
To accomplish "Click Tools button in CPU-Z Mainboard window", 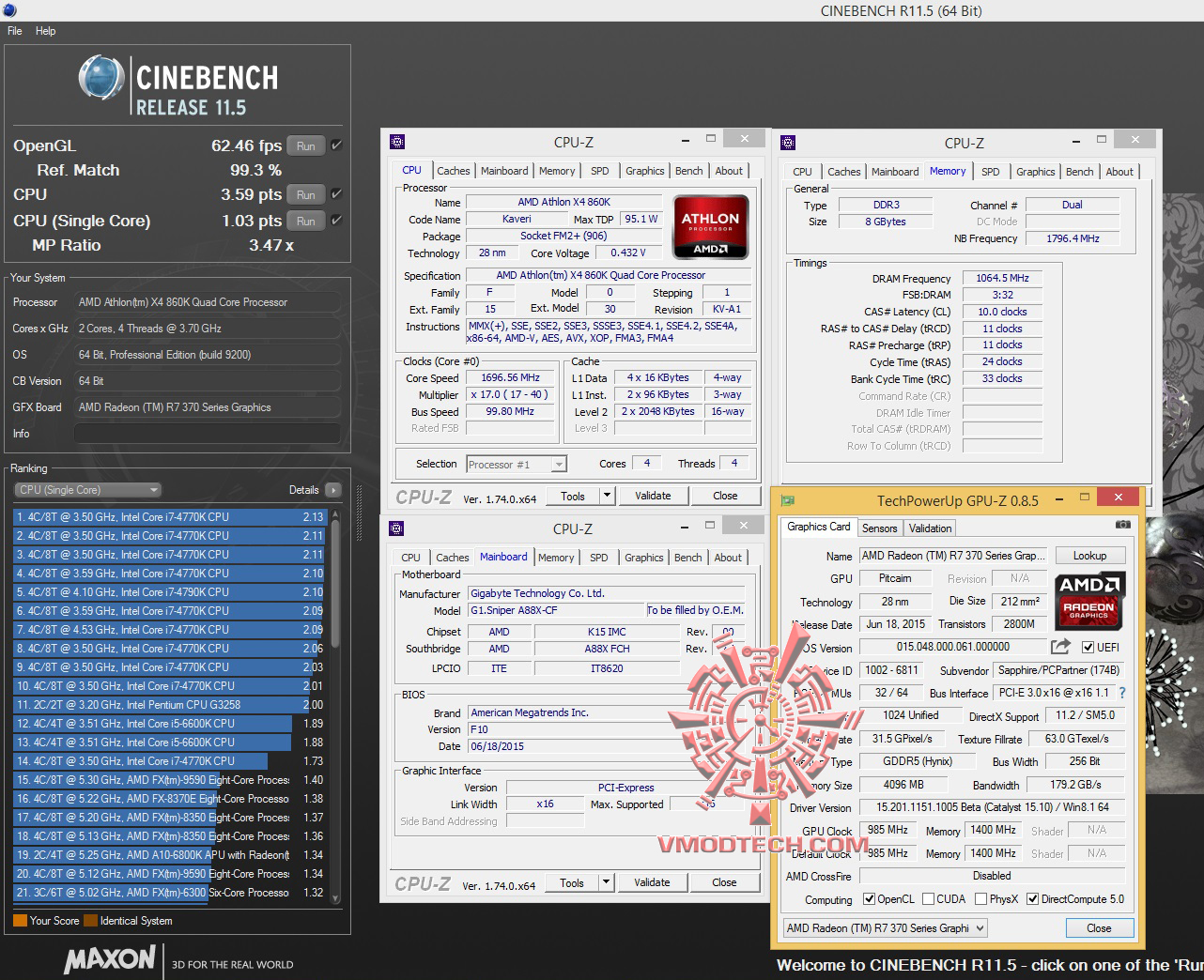I will click(572, 882).
